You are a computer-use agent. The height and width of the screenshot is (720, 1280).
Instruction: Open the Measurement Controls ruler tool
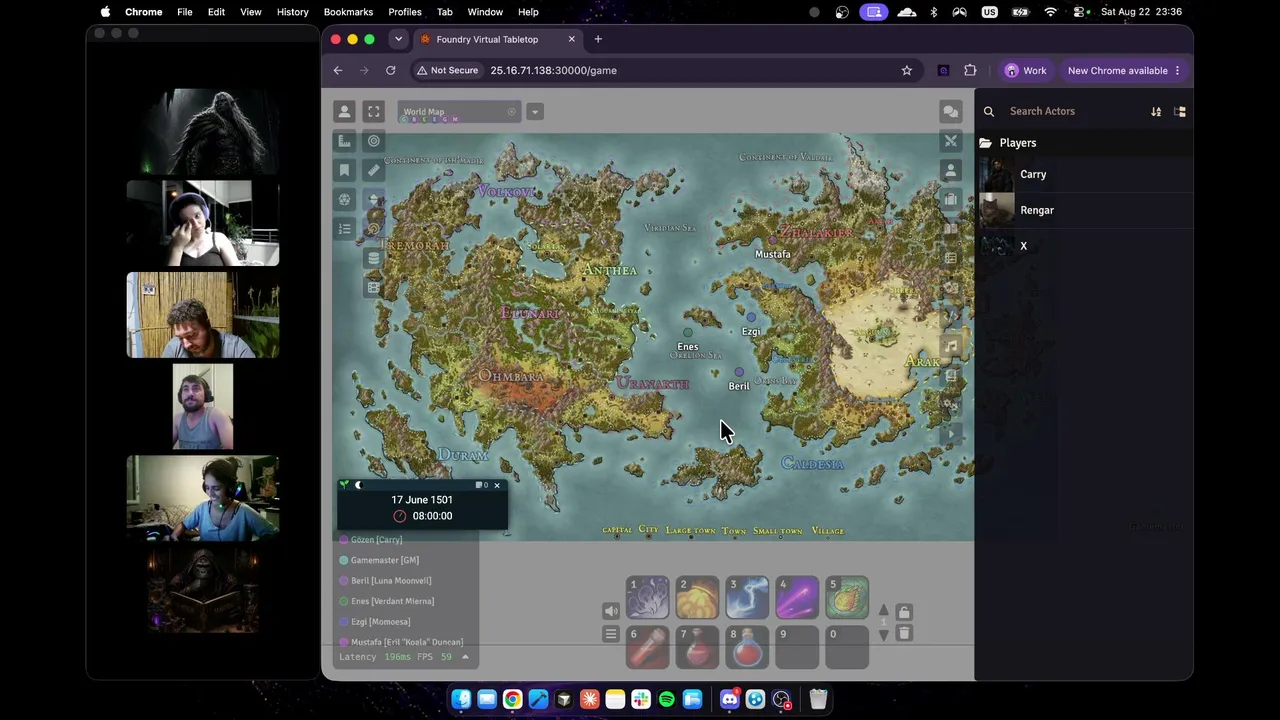tap(345, 141)
